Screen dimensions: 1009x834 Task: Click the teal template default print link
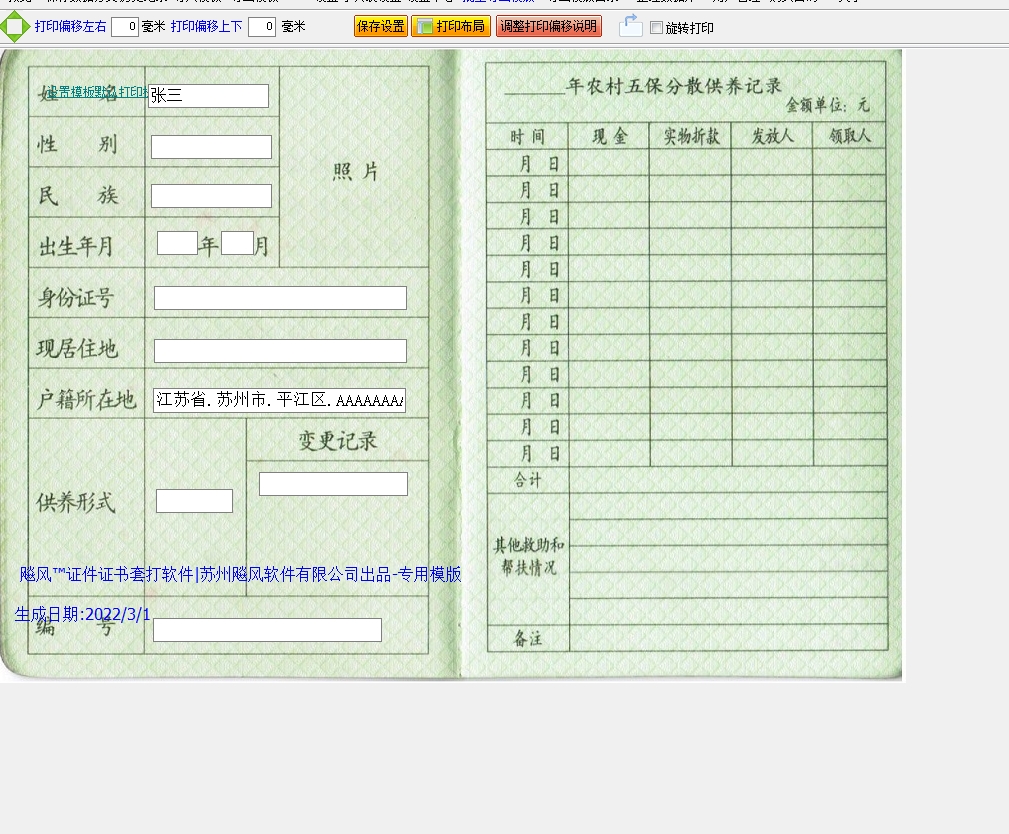[95, 92]
